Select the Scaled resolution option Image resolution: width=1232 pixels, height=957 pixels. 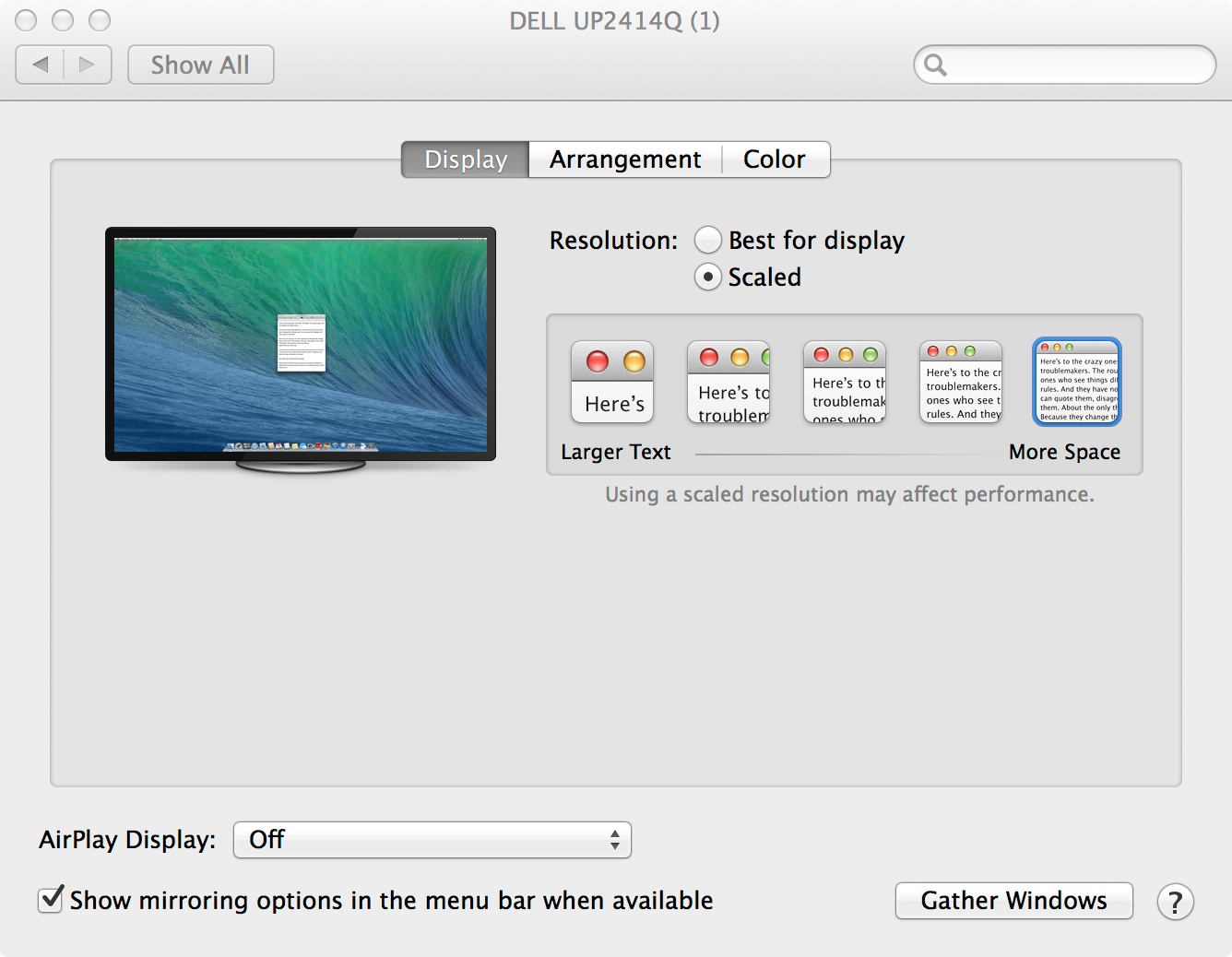click(707, 277)
